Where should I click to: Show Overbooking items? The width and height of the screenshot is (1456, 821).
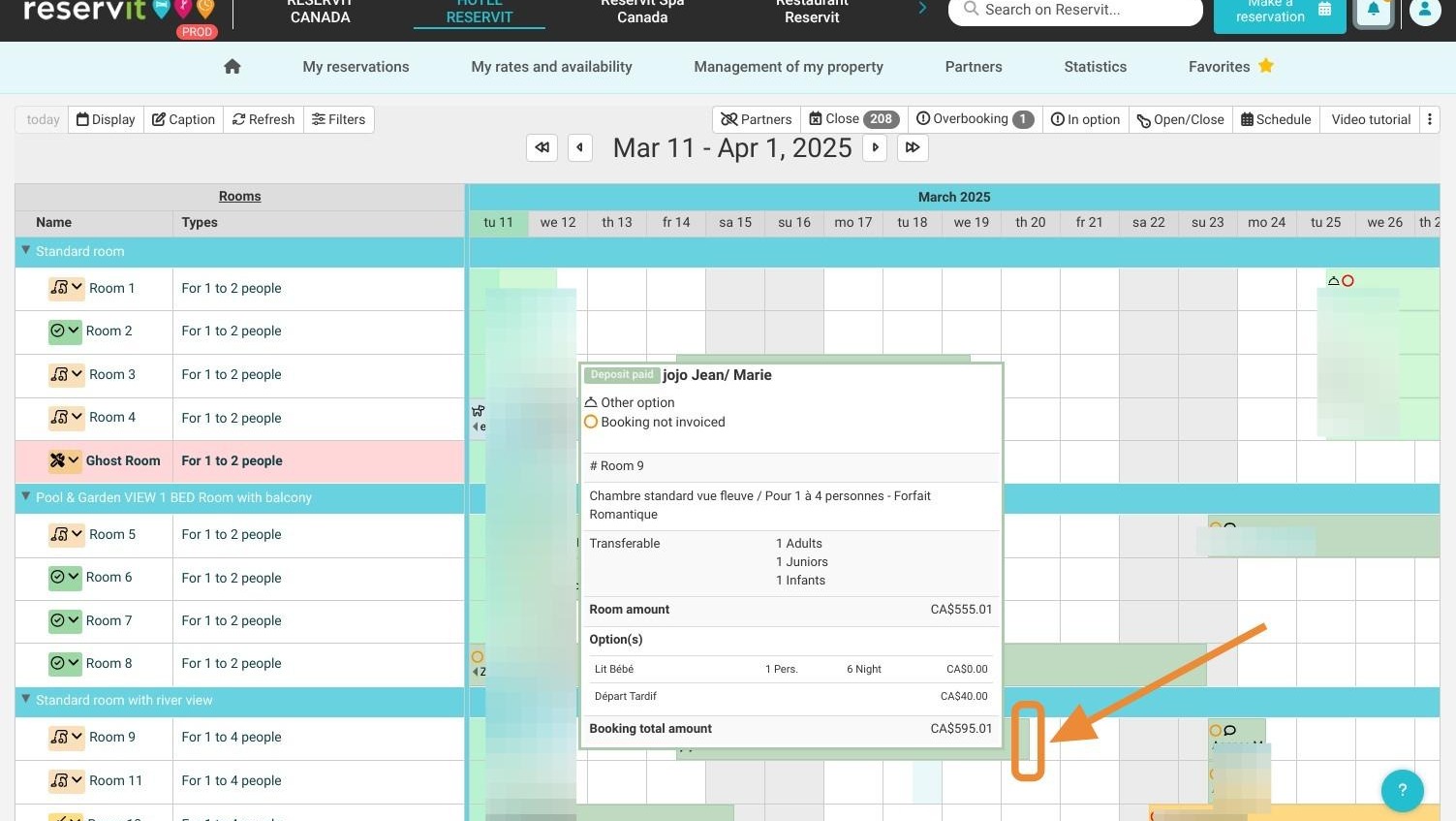pos(975,119)
